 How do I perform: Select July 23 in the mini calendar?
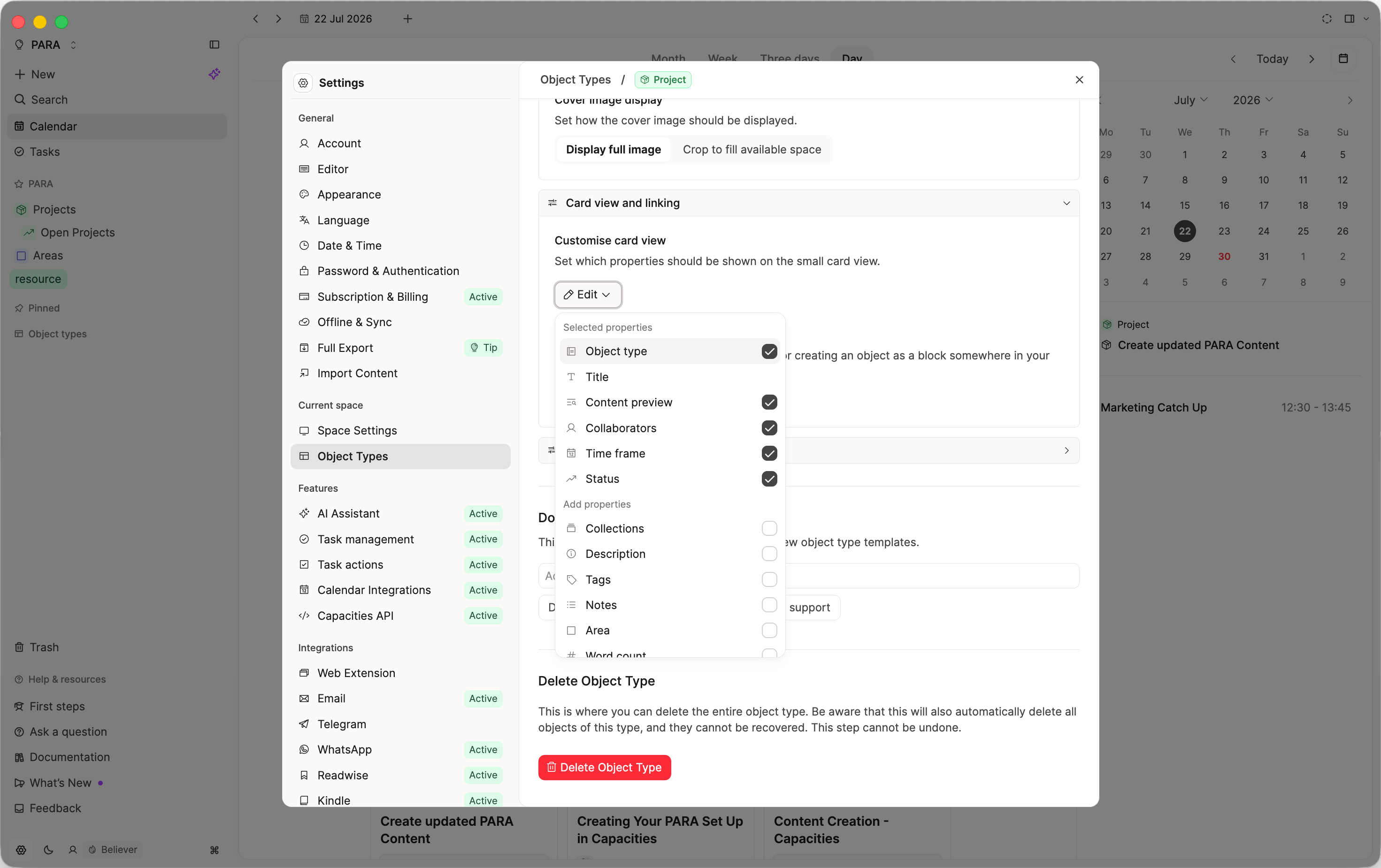[x=1224, y=230]
